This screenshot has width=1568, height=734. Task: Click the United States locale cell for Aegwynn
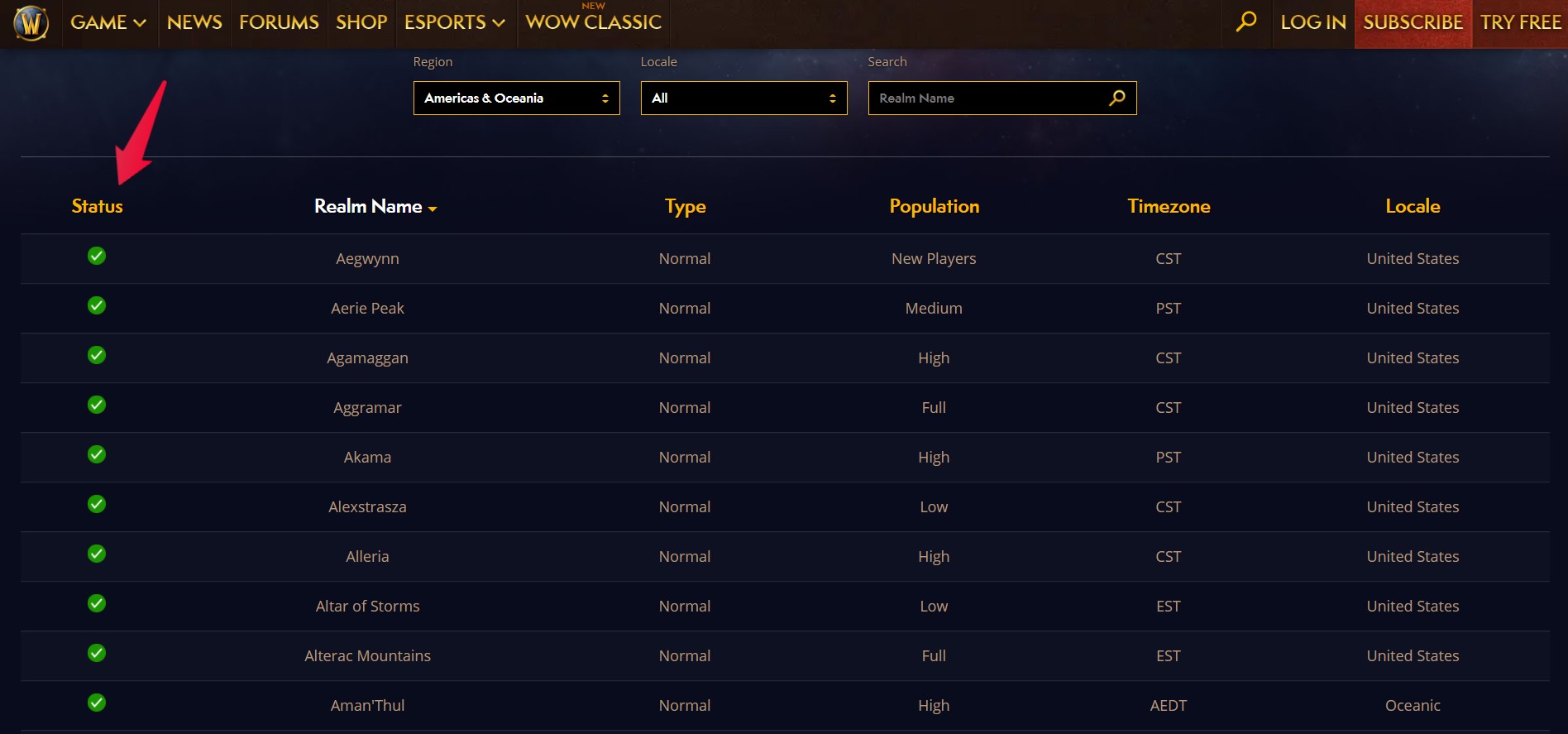[x=1413, y=259]
